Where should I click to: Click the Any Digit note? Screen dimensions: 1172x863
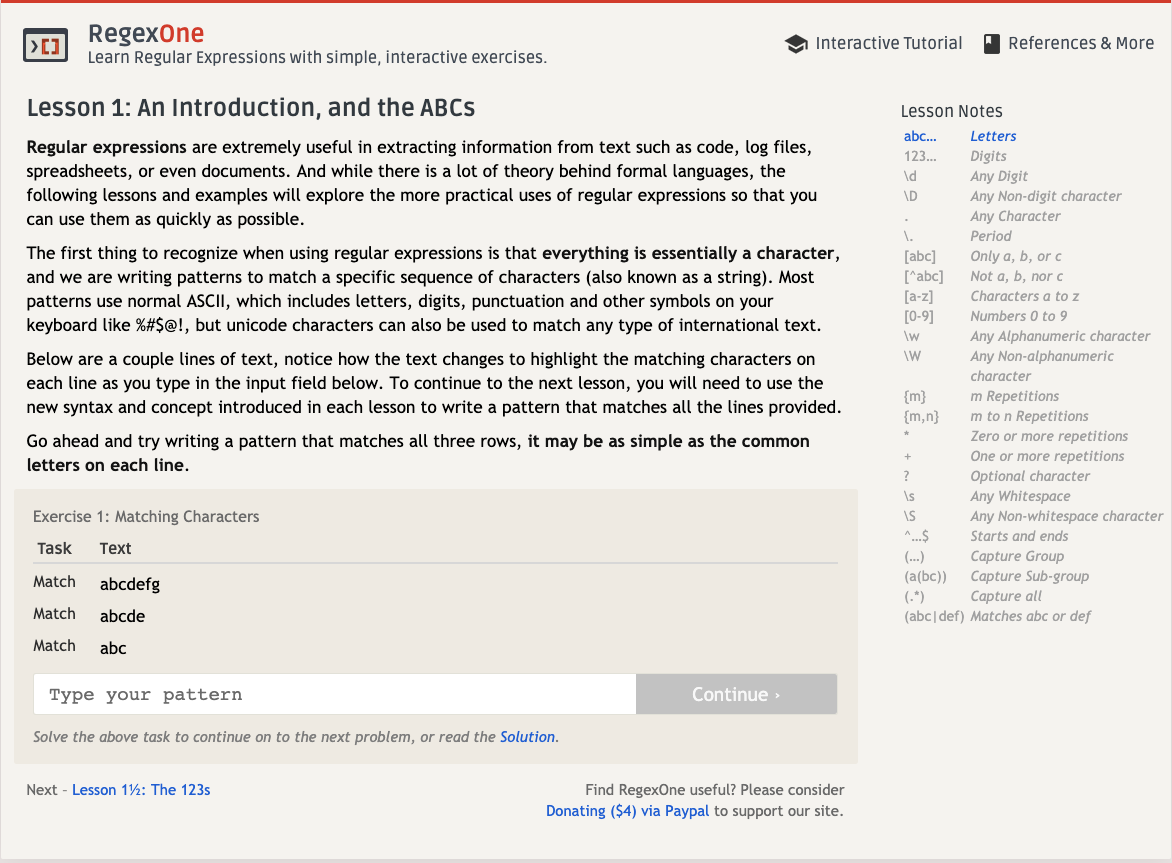click(999, 176)
